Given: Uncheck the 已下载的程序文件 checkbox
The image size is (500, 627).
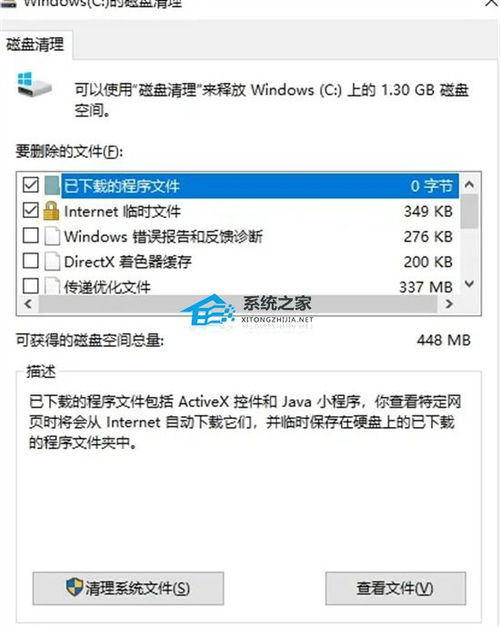Looking at the screenshot, I should click(x=31, y=185).
